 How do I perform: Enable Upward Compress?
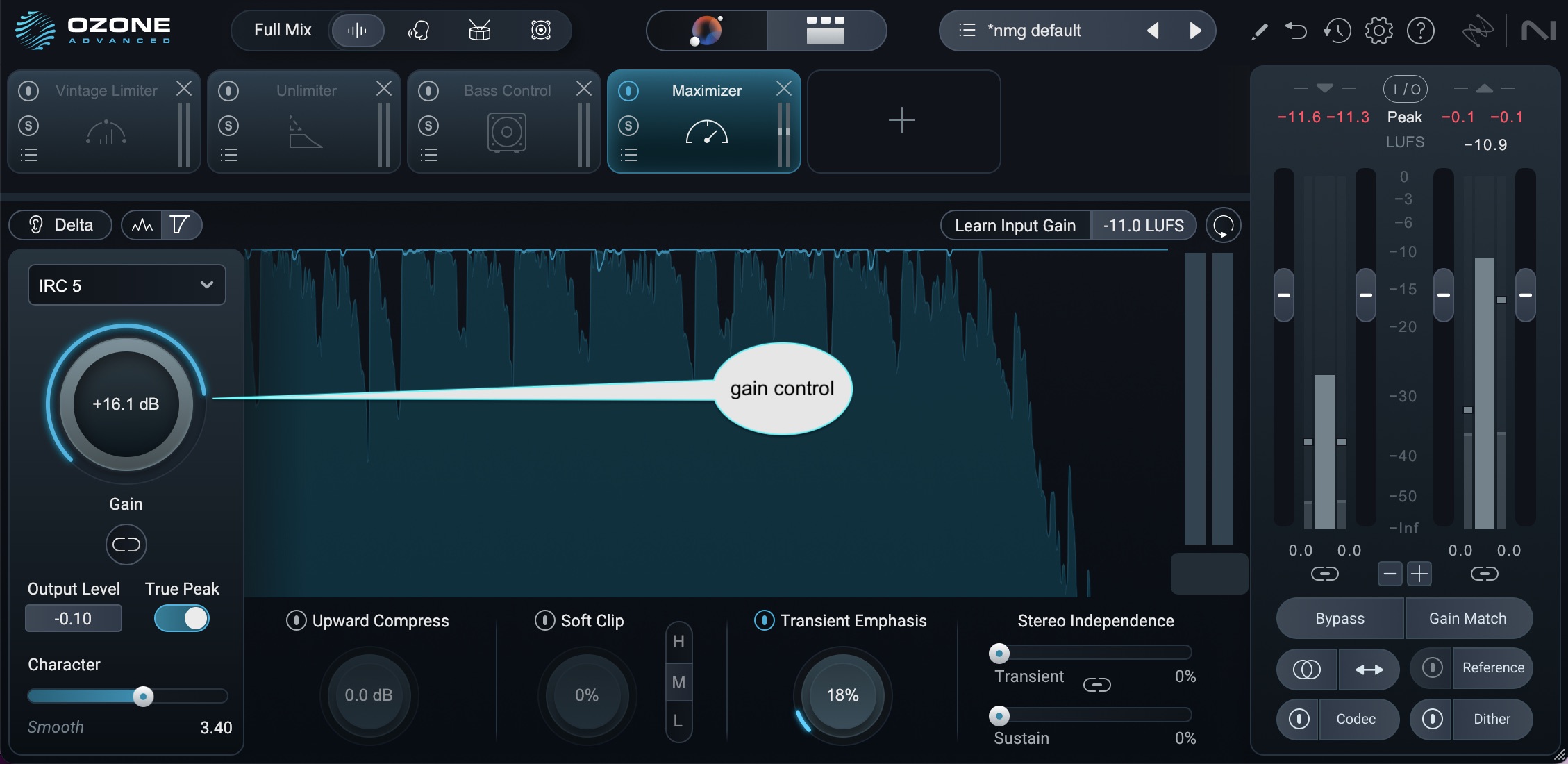pos(297,620)
